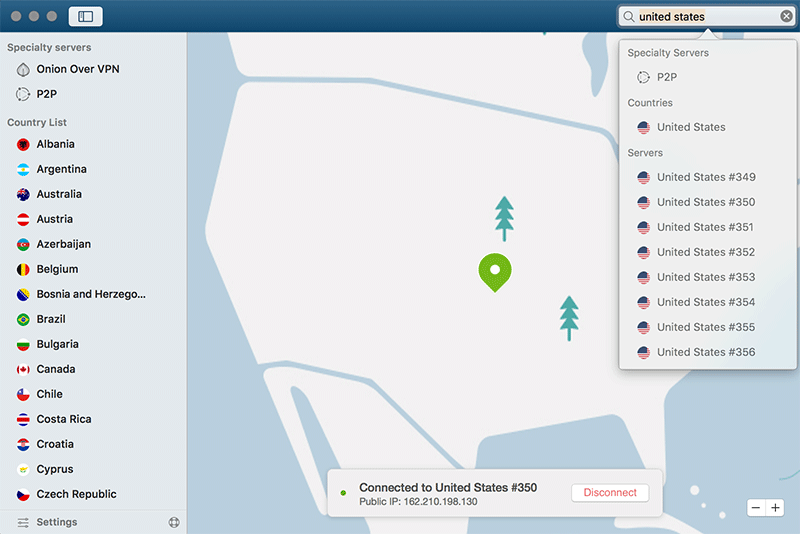
Task: Click the Costa Rica flag icon
Action: point(23,419)
